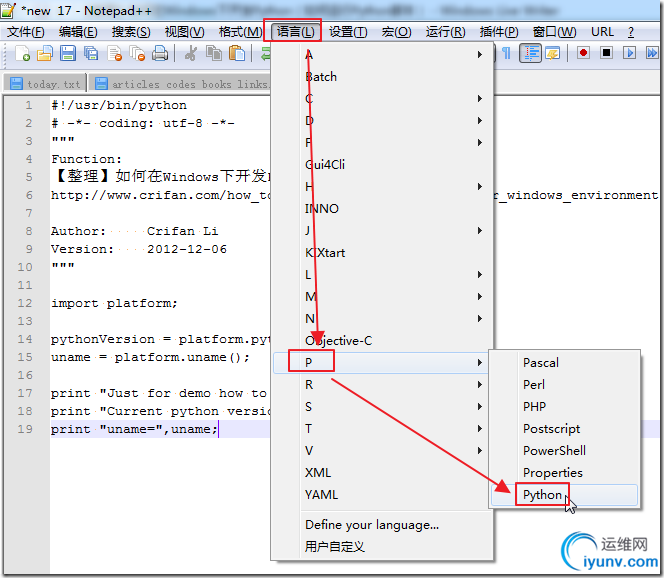Expand the S language submenu
Viewport: 664px width, 578px height.
coord(382,407)
